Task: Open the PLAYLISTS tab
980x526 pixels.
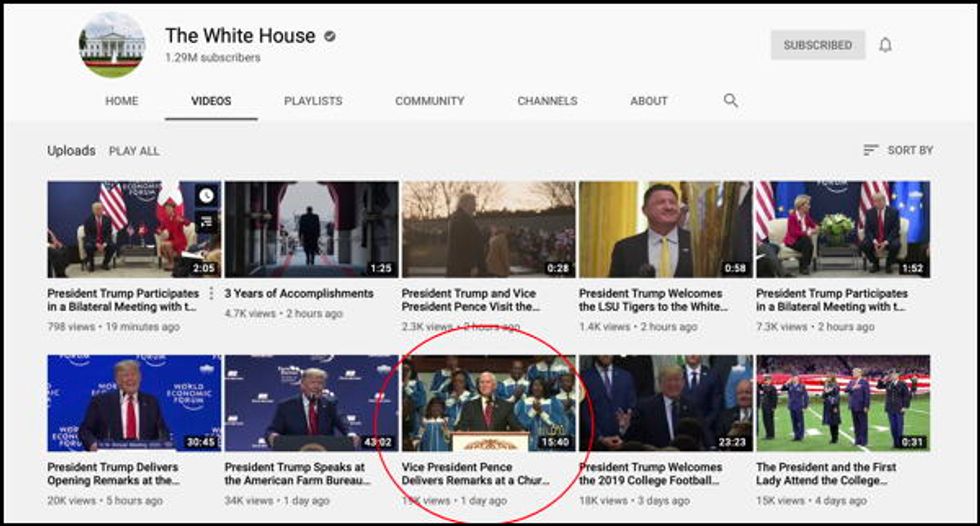Action: tap(313, 101)
